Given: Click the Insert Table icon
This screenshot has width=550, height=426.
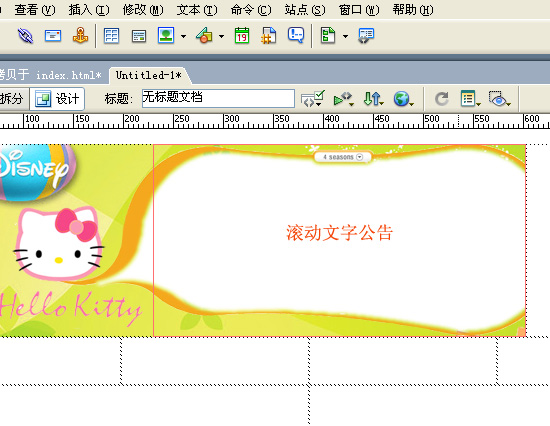Looking at the screenshot, I should point(112,35).
